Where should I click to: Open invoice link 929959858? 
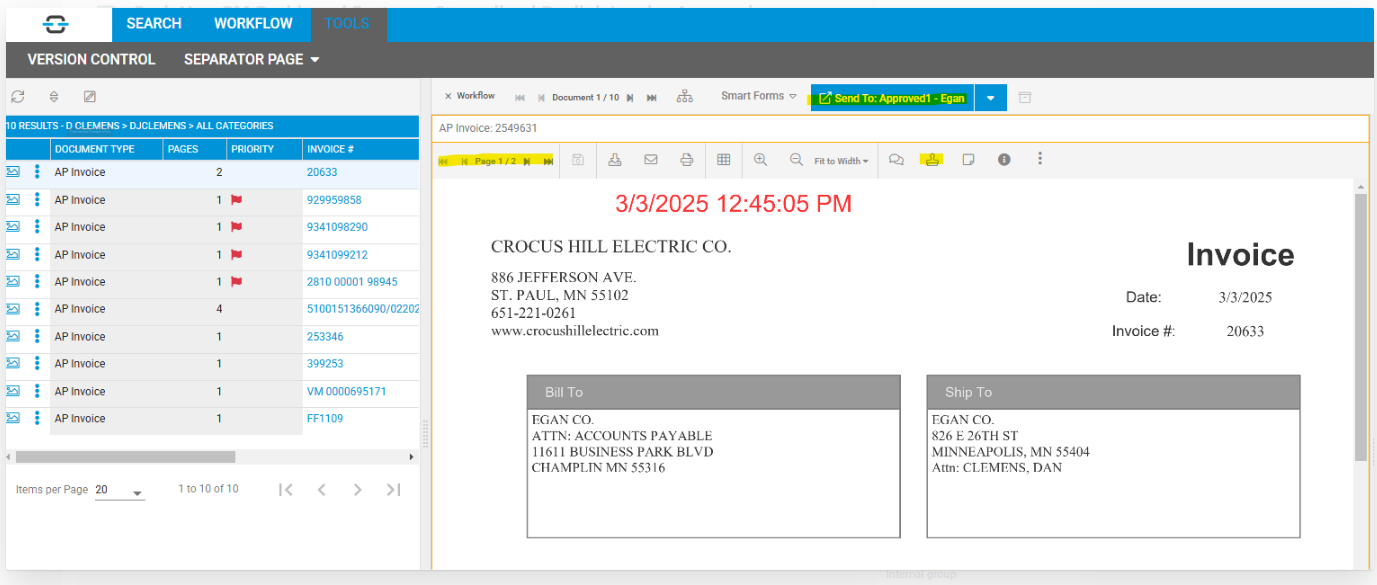coord(334,200)
